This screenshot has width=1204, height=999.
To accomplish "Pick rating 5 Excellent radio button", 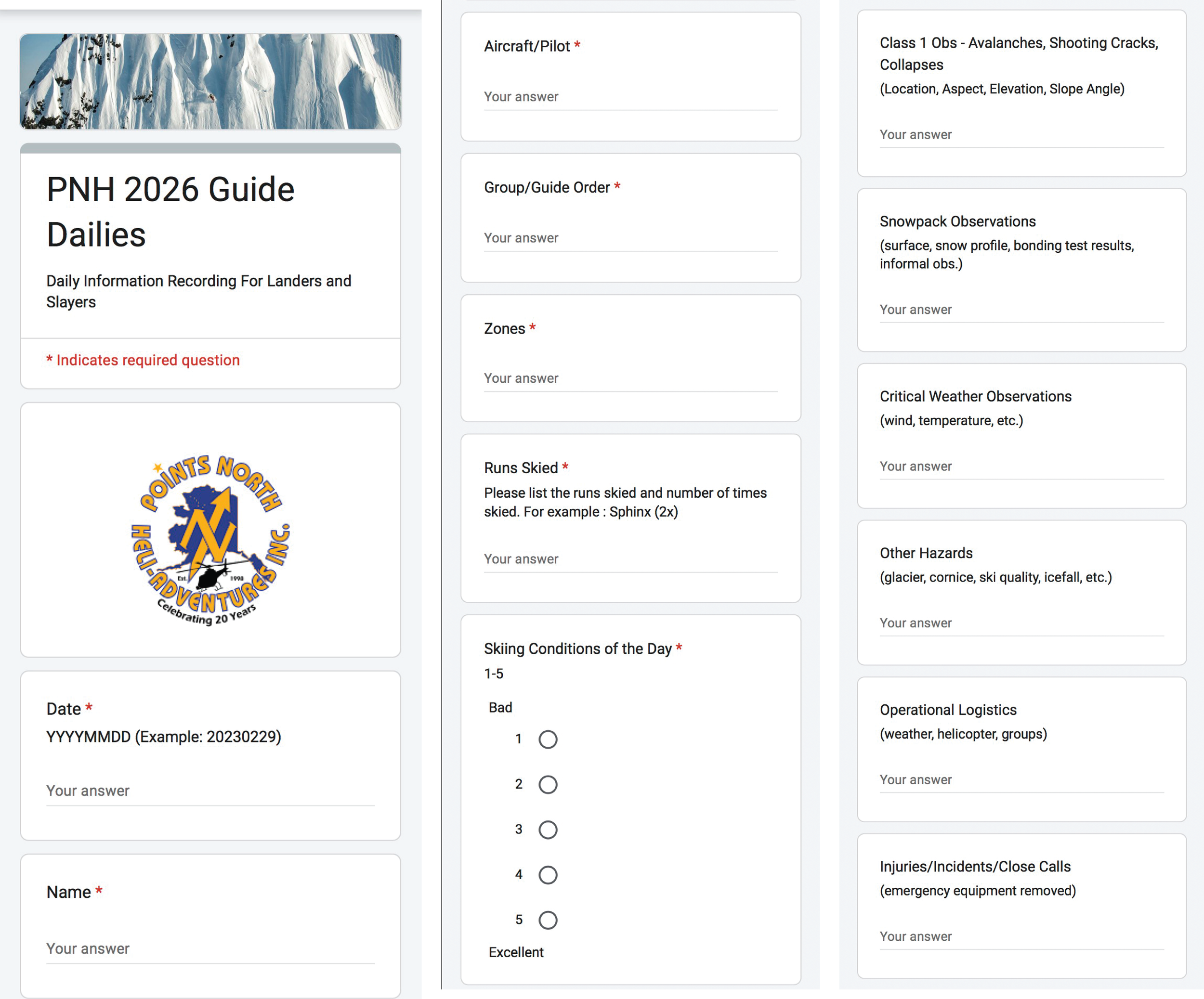I will click(x=548, y=921).
